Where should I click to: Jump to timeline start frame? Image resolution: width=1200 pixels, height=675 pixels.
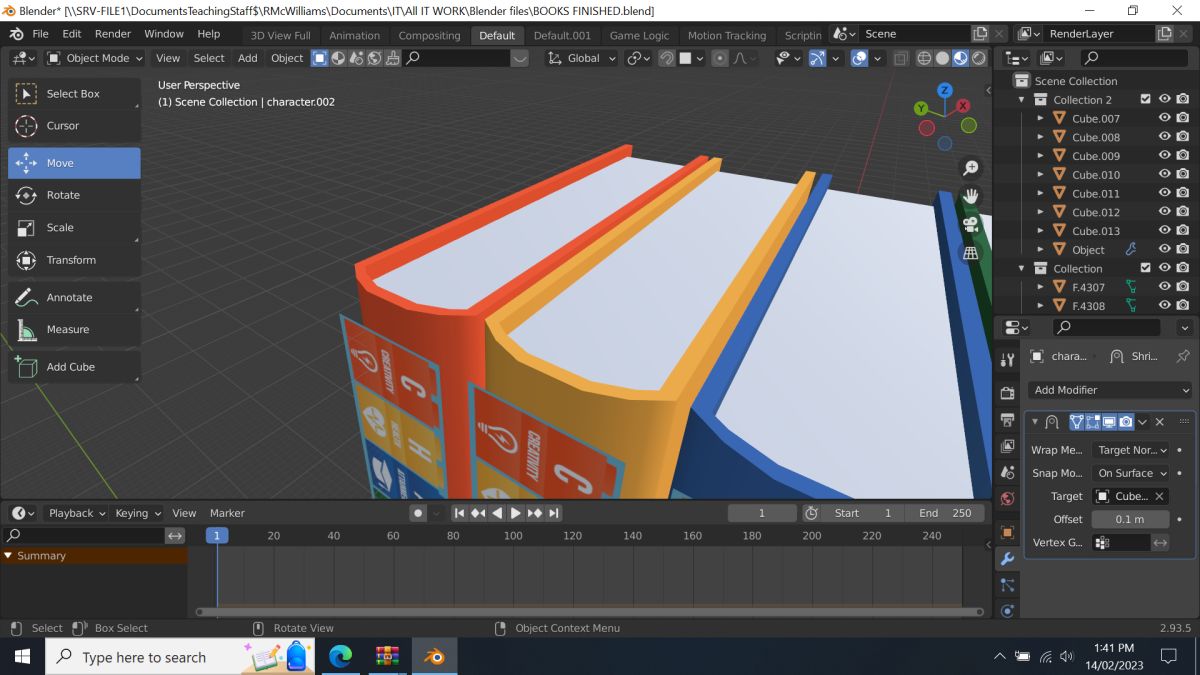(459, 513)
